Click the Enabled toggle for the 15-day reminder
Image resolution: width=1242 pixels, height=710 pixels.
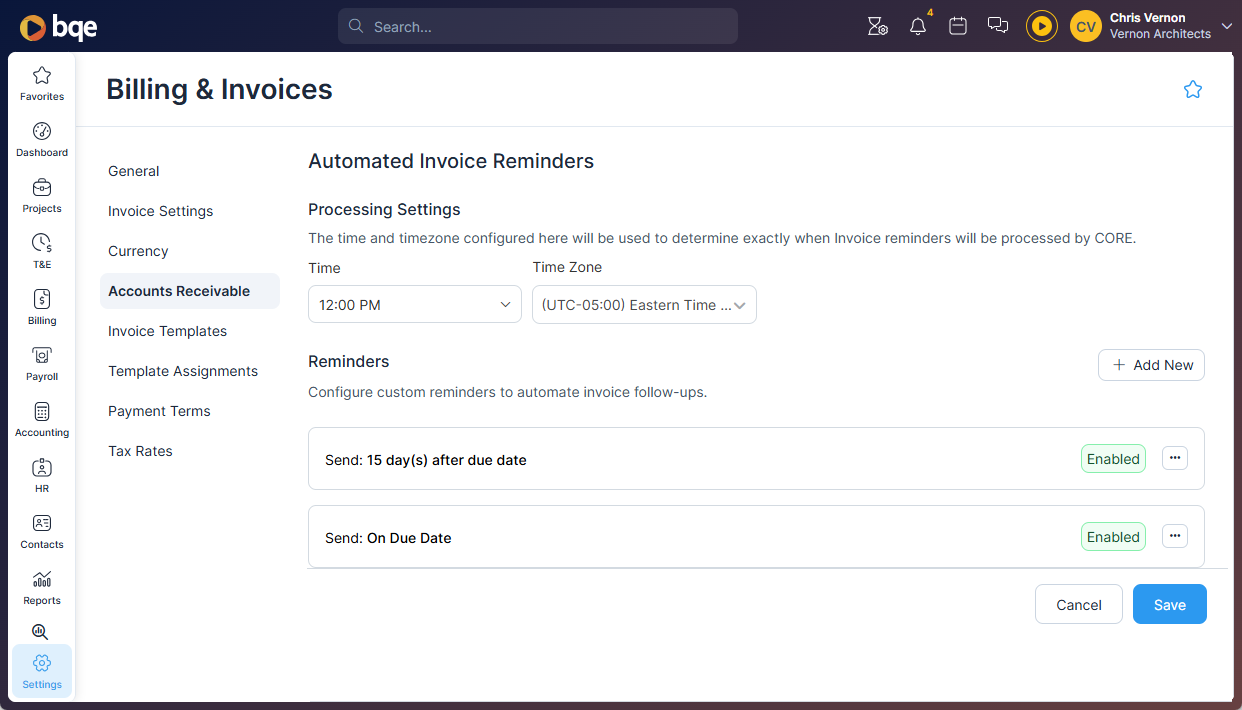pyautogui.click(x=1113, y=458)
